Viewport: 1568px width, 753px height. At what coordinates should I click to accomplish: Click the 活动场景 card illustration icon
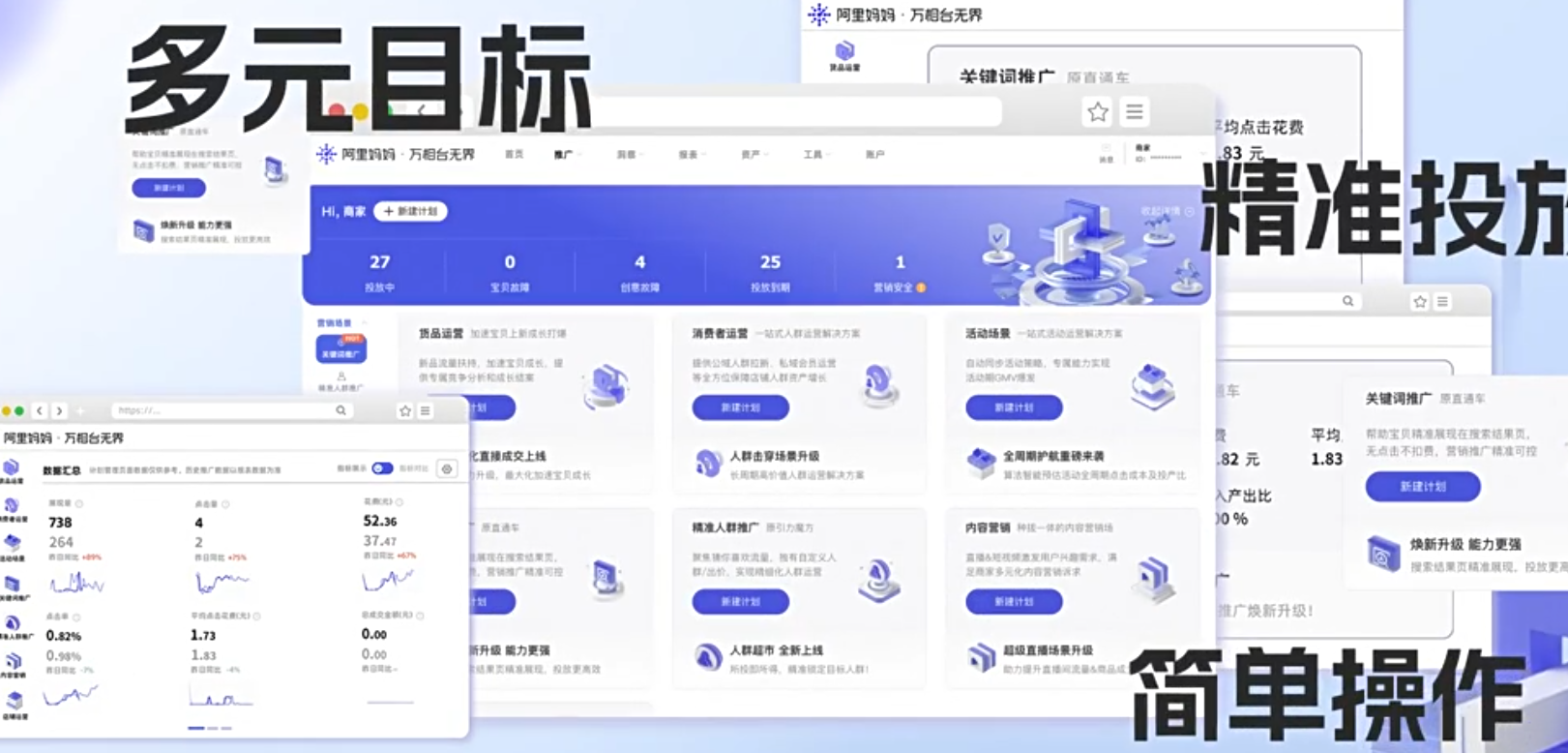point(1152,387)
